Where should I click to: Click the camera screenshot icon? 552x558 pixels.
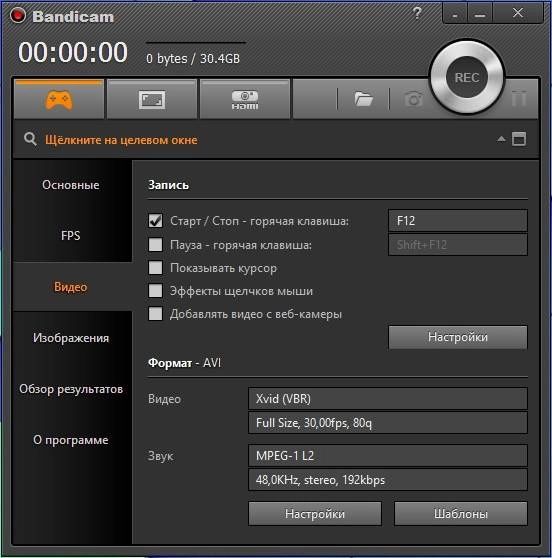(413, 99)
